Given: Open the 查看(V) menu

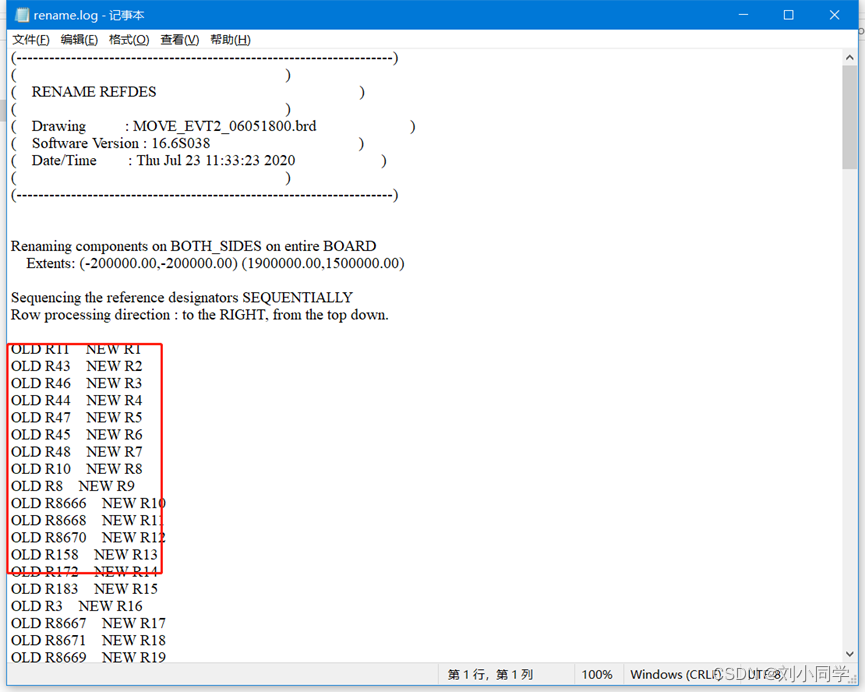Looking at the screenshot, I should pyautogui.click(x=179, y=40).
